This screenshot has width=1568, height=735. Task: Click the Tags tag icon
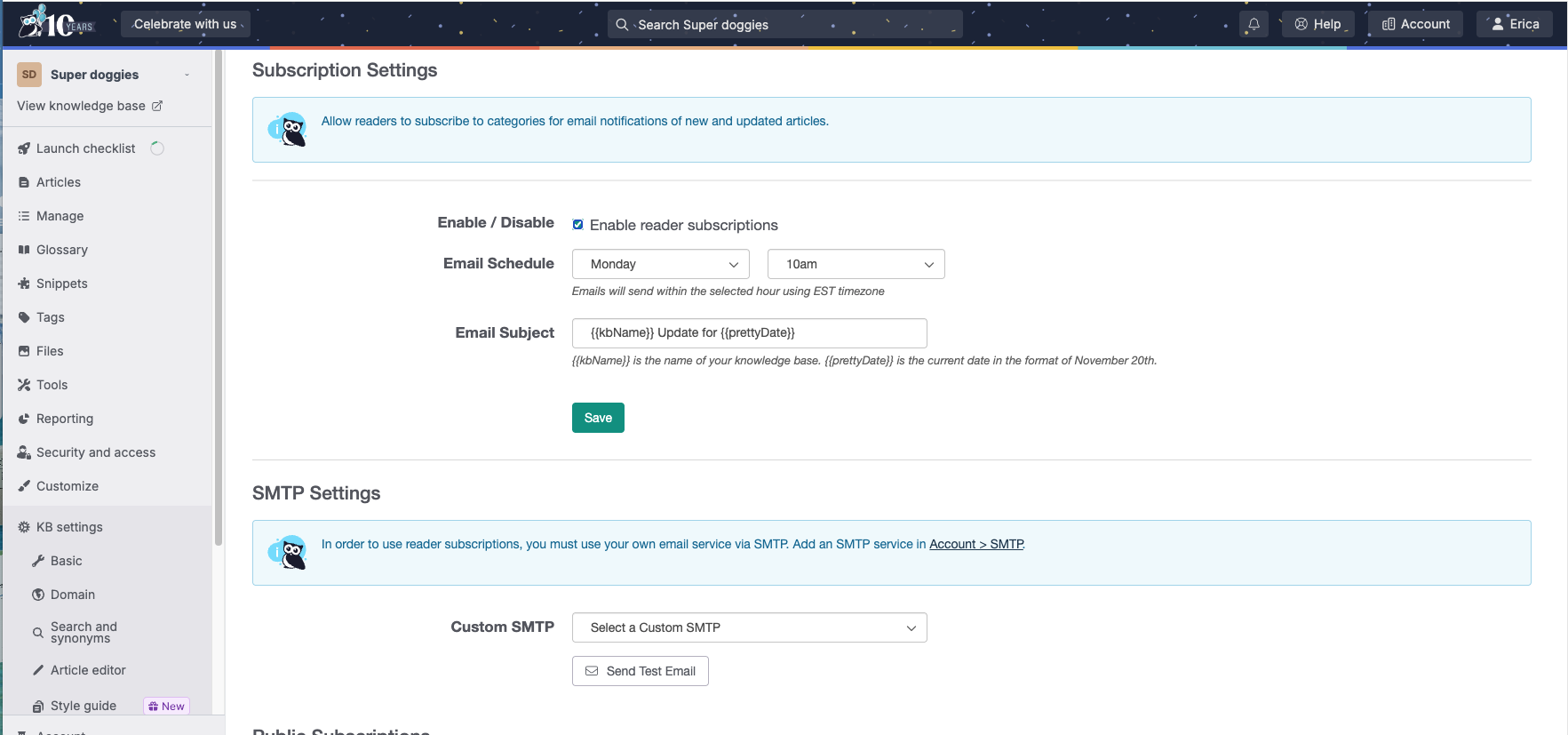[x=24, y=317]
